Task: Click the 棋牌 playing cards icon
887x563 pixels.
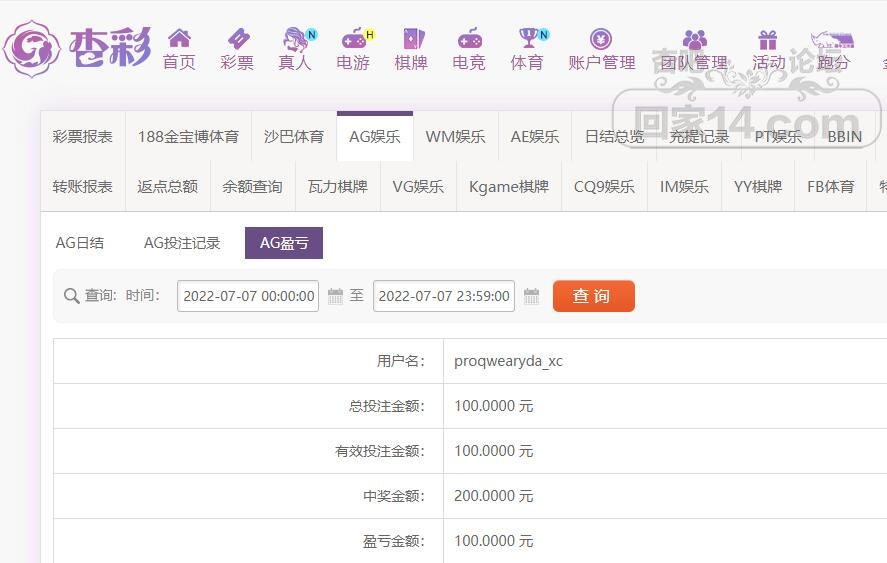Action: click(413, 39)
